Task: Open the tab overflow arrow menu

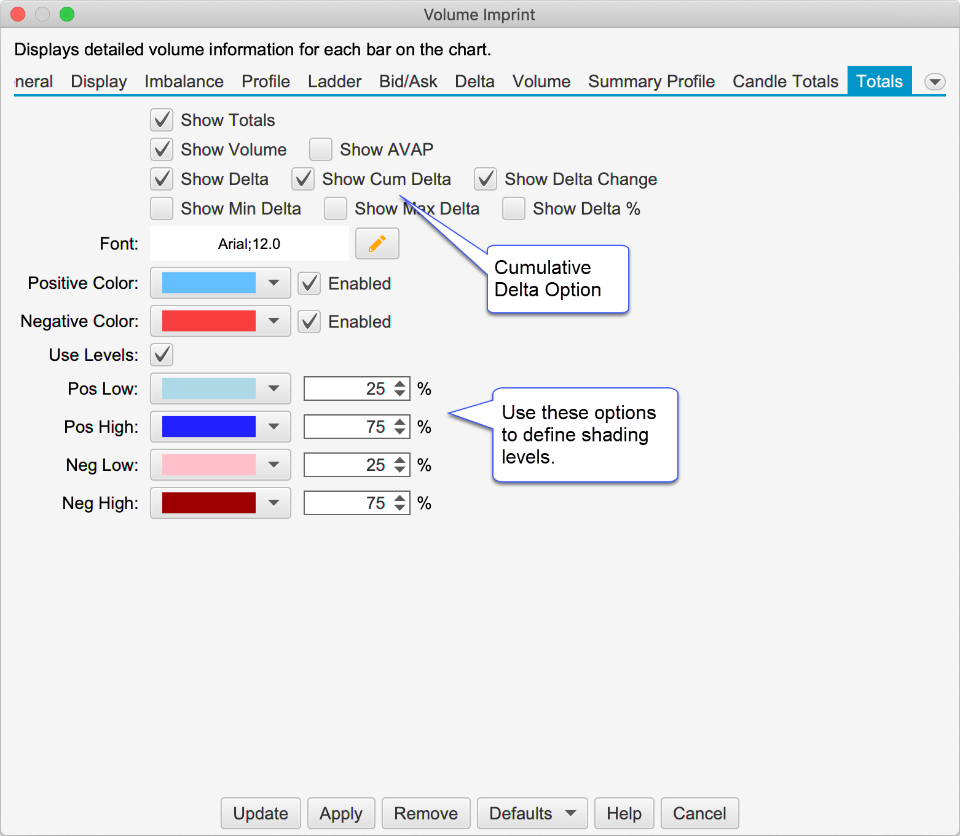Action: 935,82
